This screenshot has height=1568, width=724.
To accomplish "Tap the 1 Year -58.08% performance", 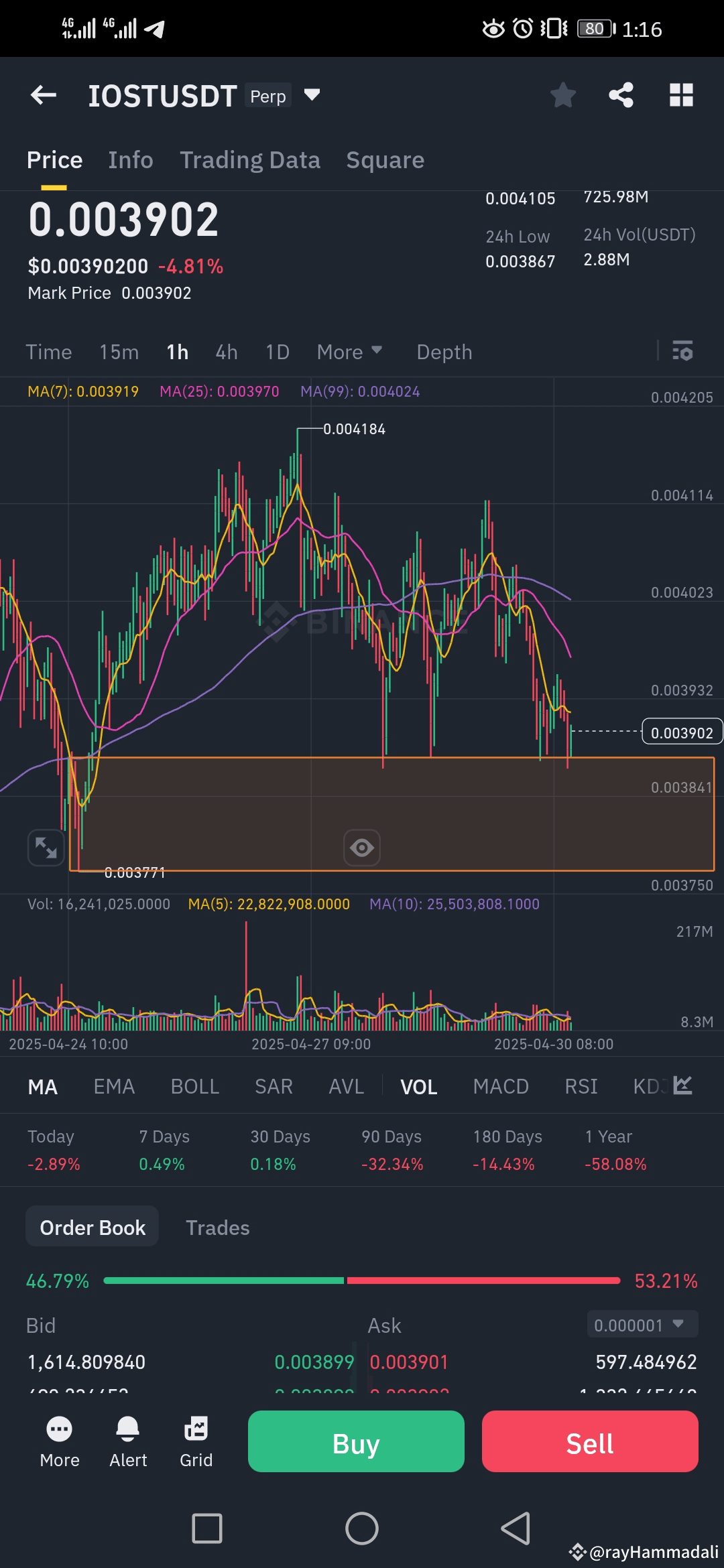I will [615, 1150].
